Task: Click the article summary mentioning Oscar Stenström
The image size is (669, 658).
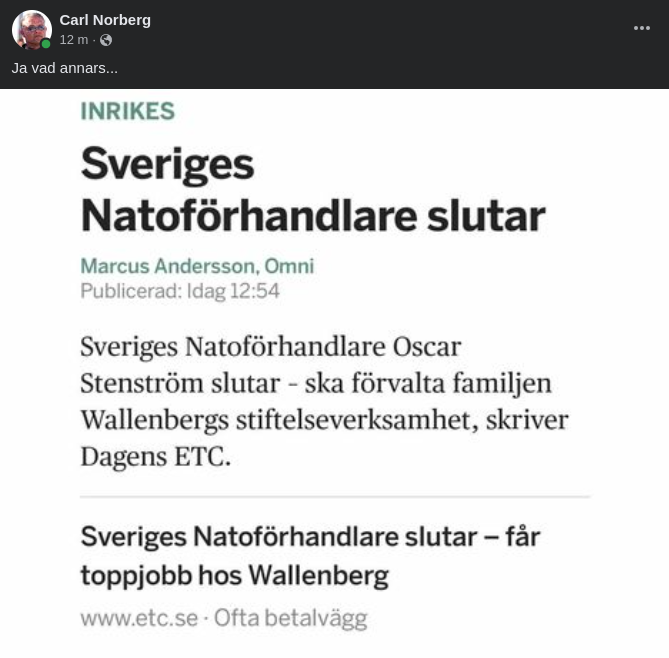Action: tap(324, 401)
